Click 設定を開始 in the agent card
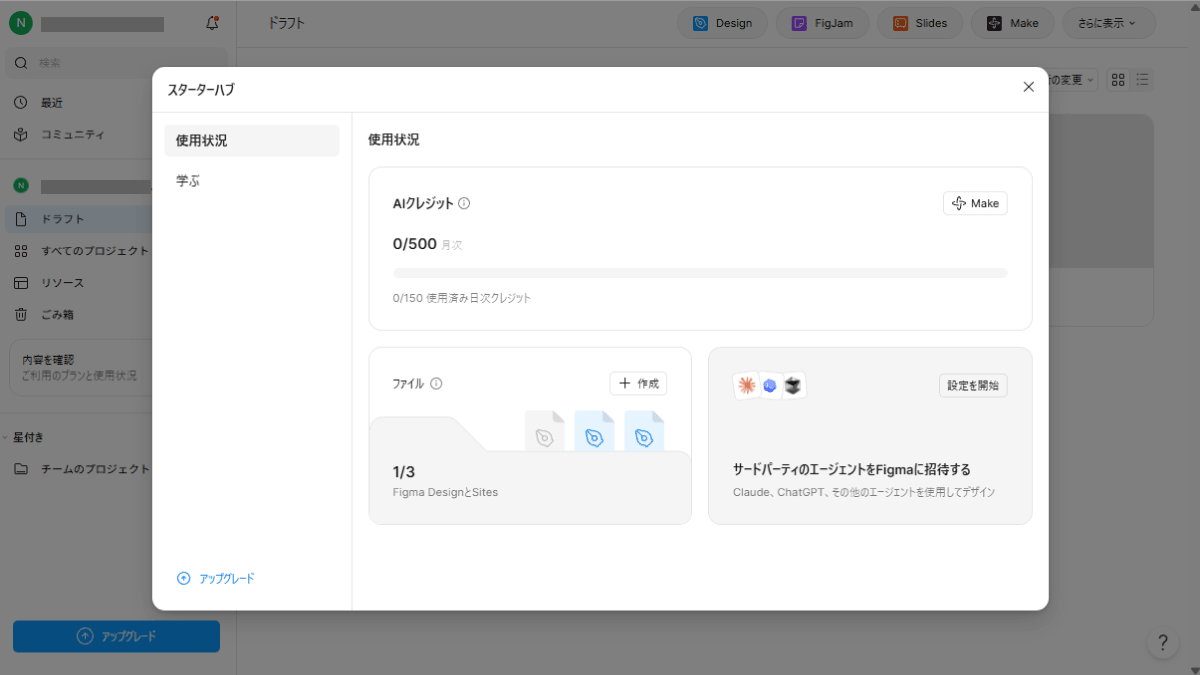 pos(973,385)
